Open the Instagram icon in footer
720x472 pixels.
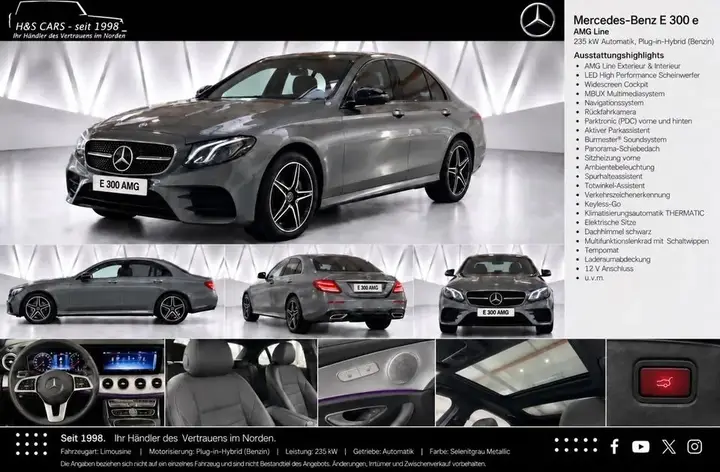tap(694, 446)
